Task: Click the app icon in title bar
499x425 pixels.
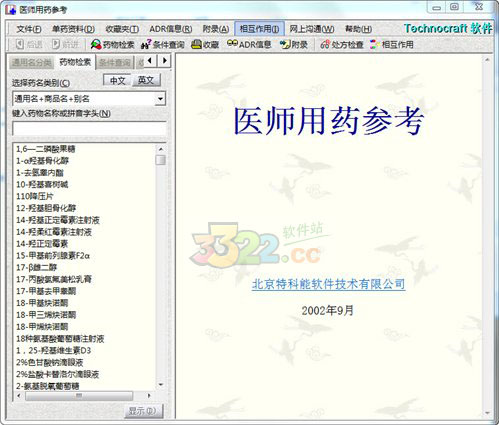Action: 11,9
